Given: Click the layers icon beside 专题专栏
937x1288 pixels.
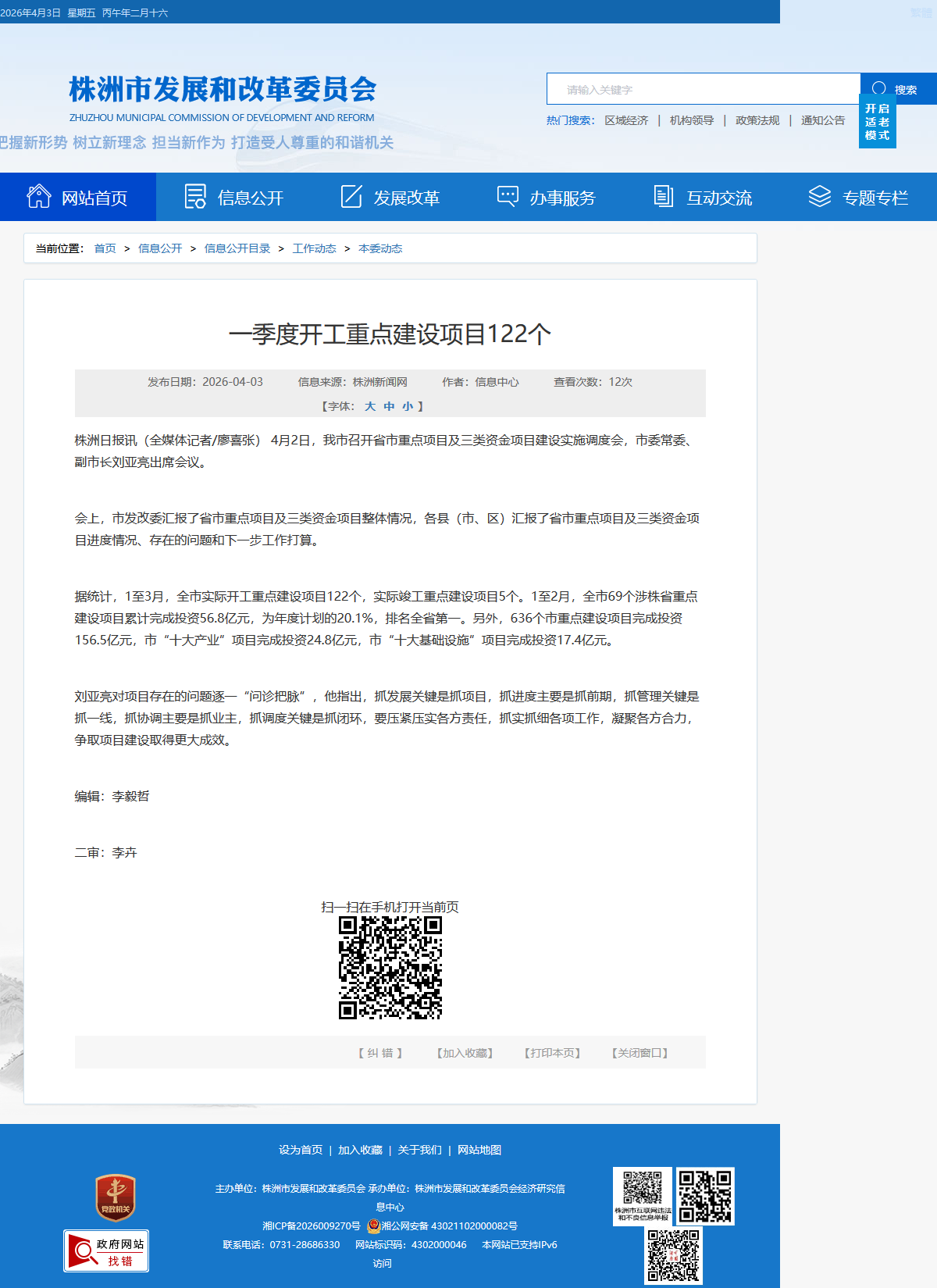Looking at the screenshot, I should point(819,196).
